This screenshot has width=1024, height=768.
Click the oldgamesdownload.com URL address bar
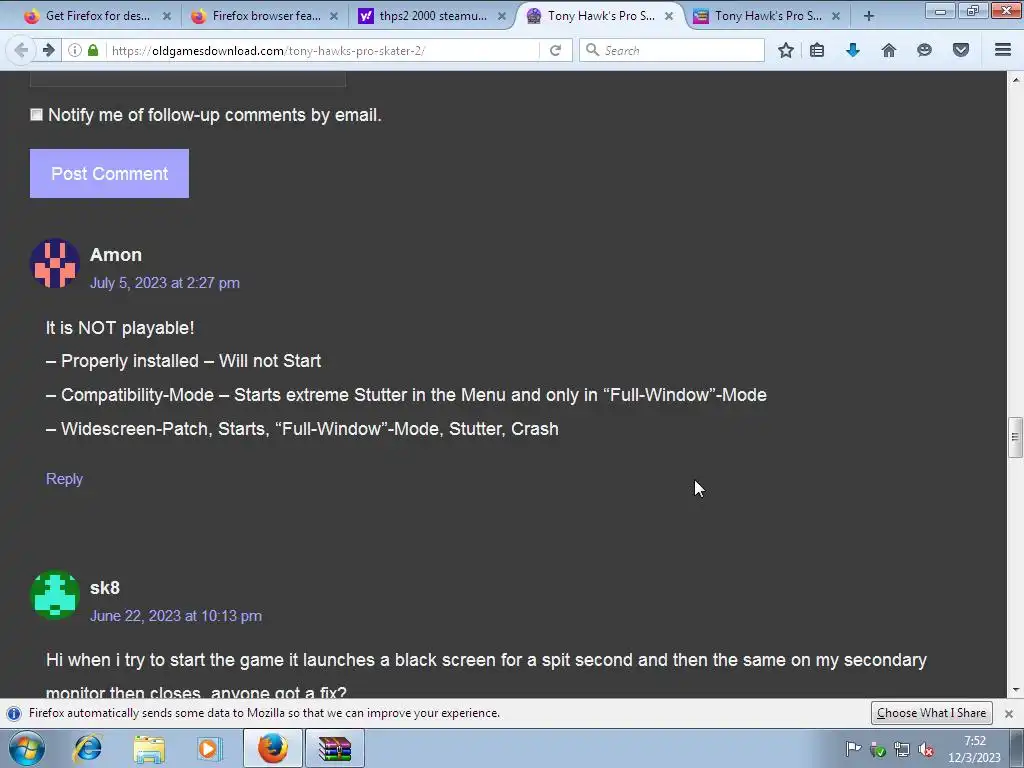[x=324, y=50]
